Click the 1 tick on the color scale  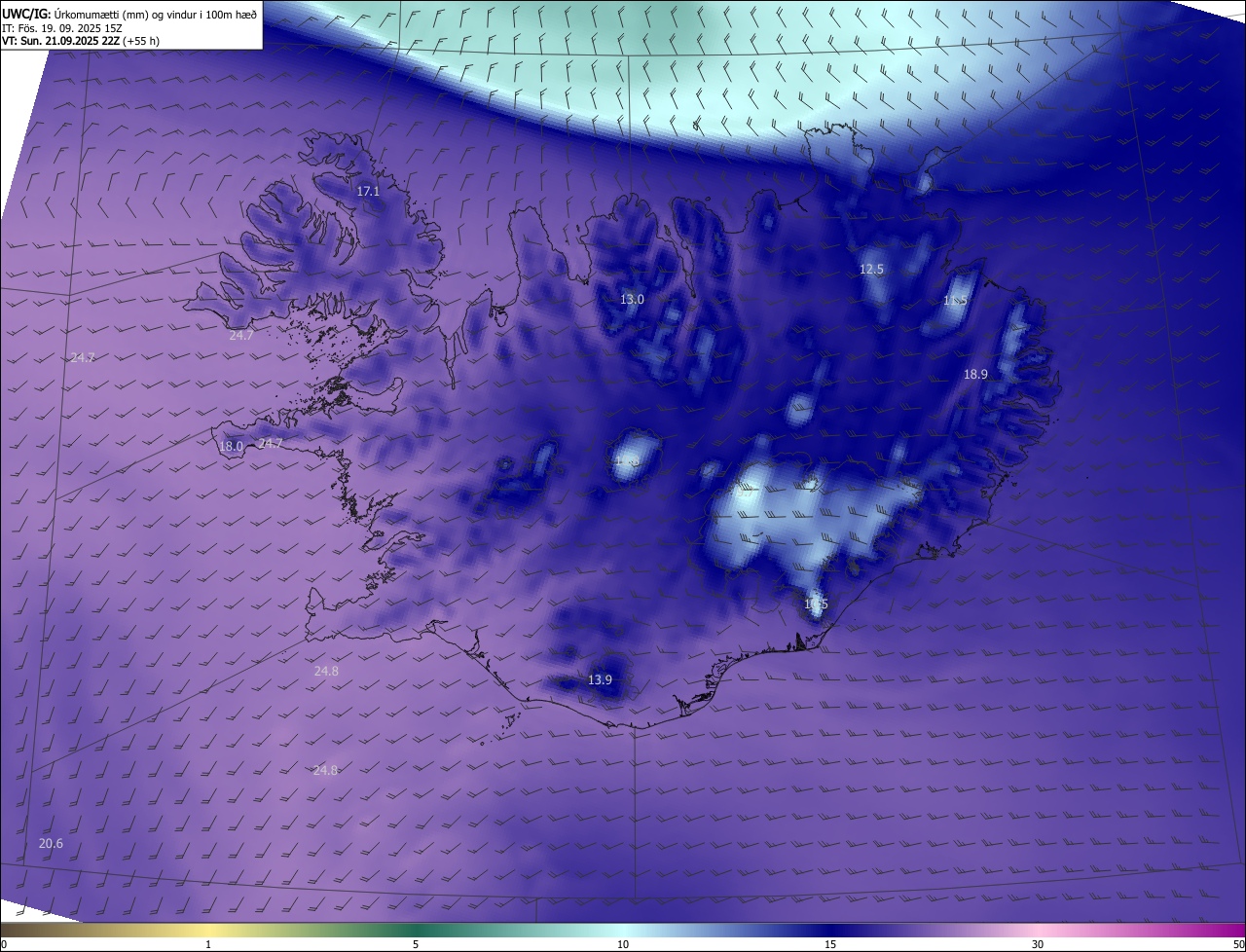208,944
